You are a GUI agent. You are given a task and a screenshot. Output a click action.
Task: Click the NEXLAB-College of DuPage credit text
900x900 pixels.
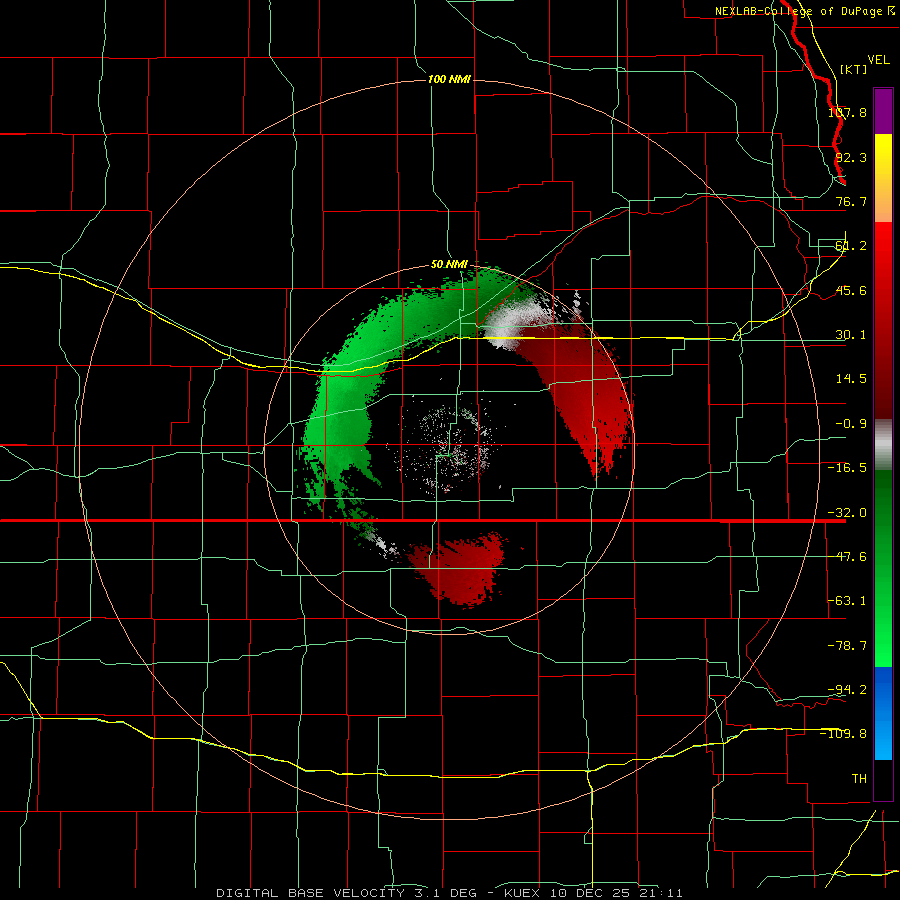[x=799, y=11]
